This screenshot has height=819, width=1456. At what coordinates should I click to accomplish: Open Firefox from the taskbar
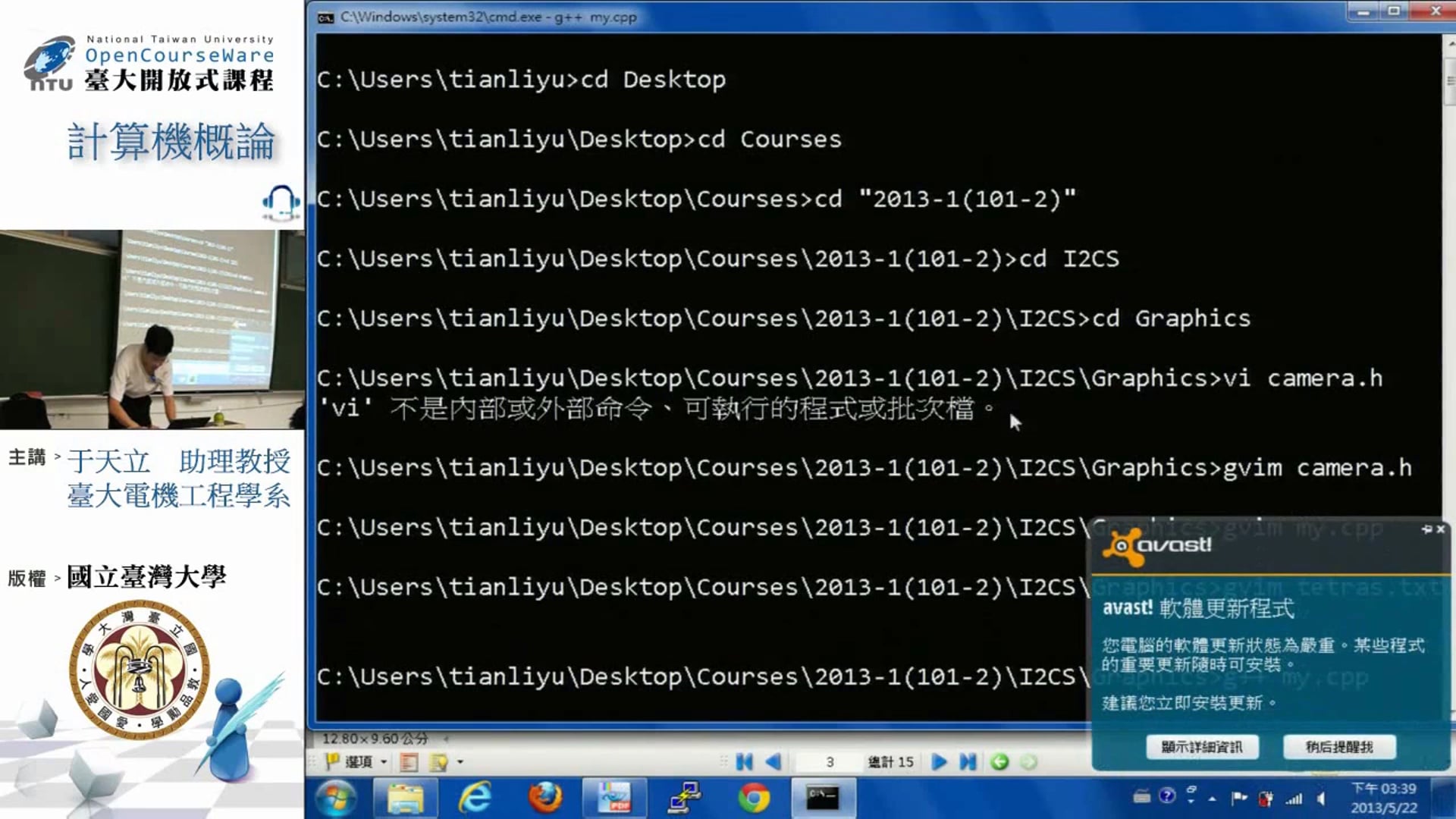pos(545,798)
